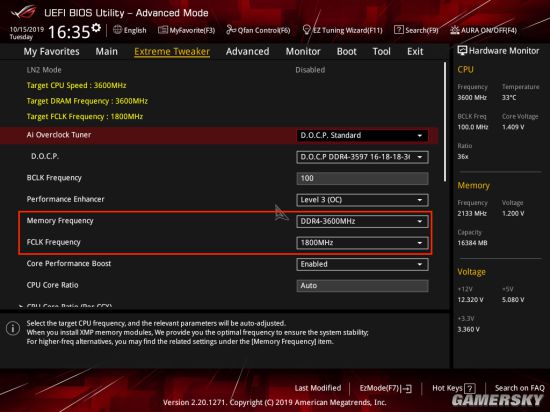
Task: Click Target DRAM Frequency : 3600MHz text
Action: pyautogui.click(x=87, y=101)
